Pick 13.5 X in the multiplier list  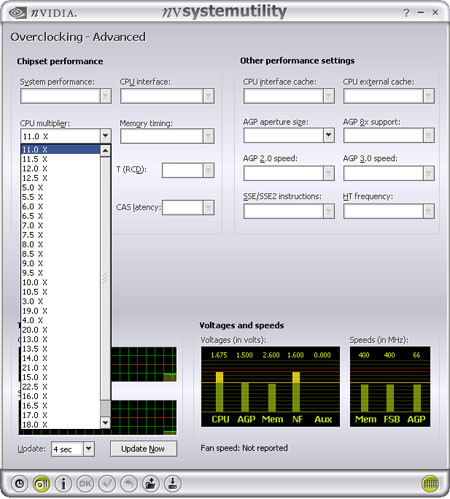tap(60, 349)
